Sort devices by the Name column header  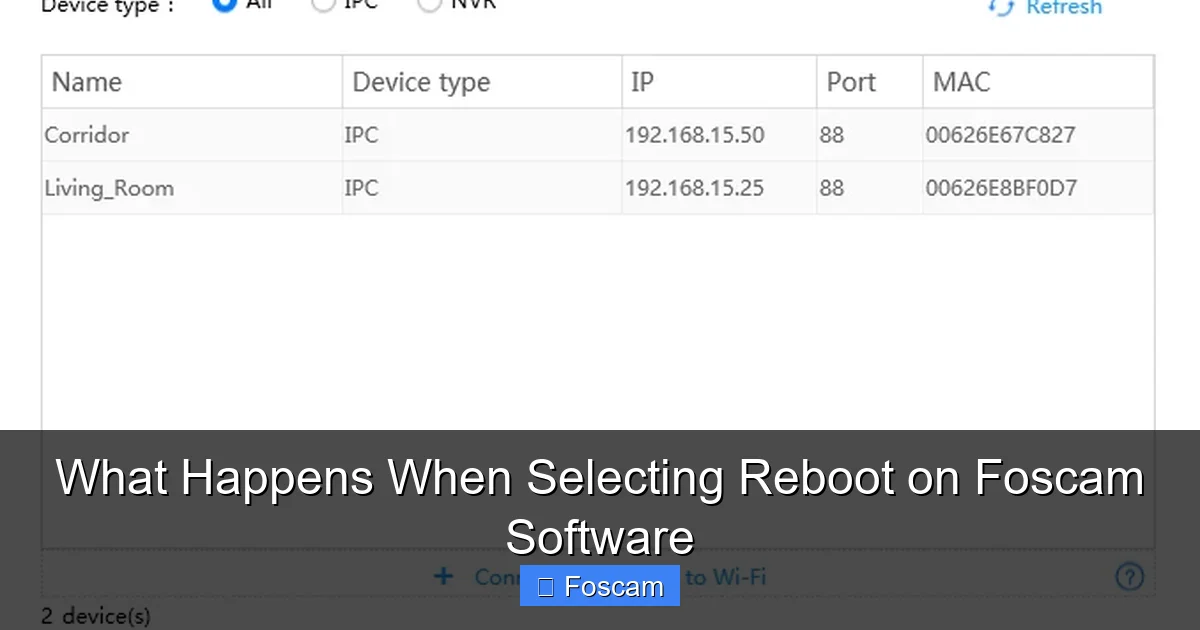87,82
